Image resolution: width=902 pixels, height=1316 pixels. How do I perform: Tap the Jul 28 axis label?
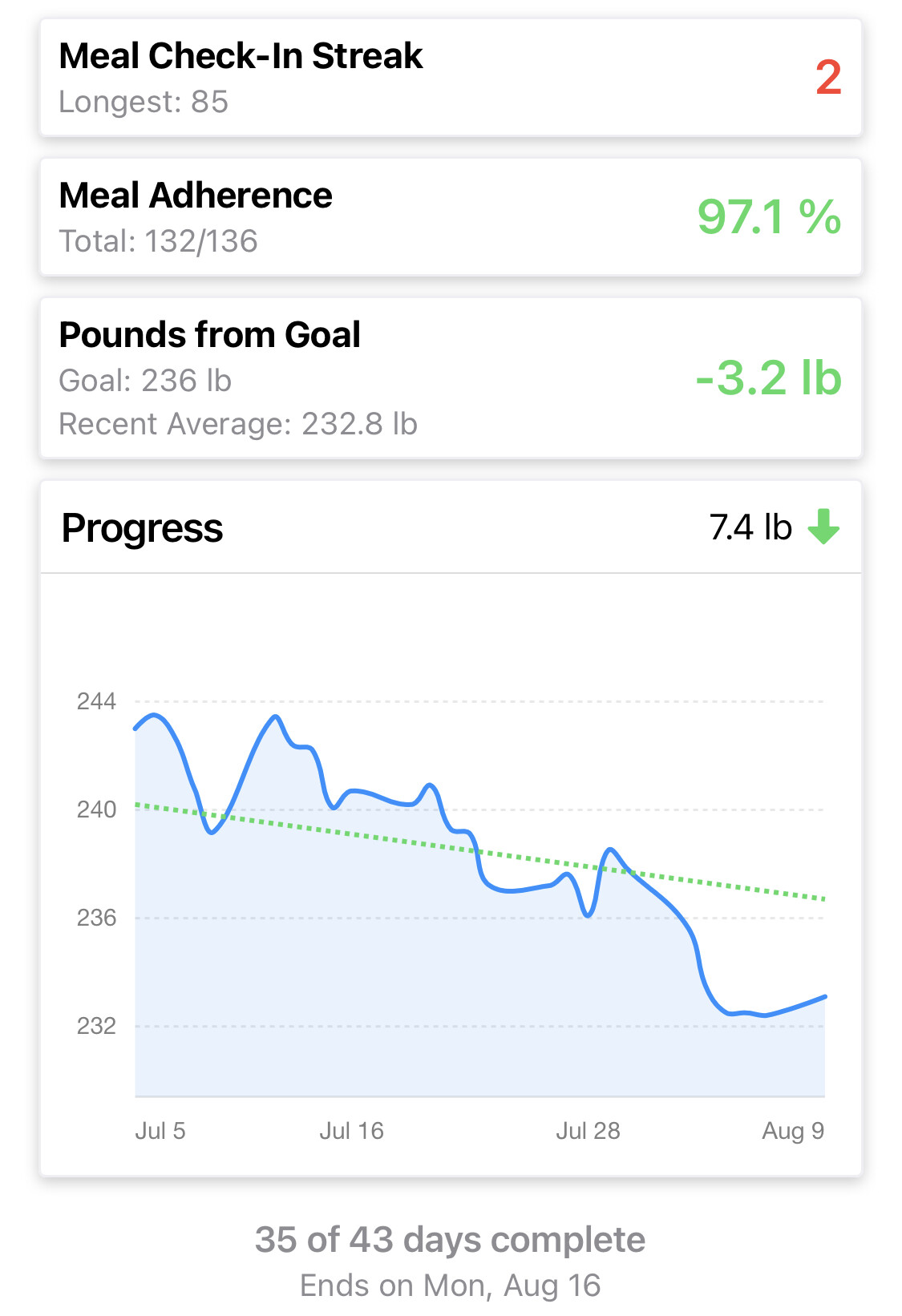(588, 1131)
